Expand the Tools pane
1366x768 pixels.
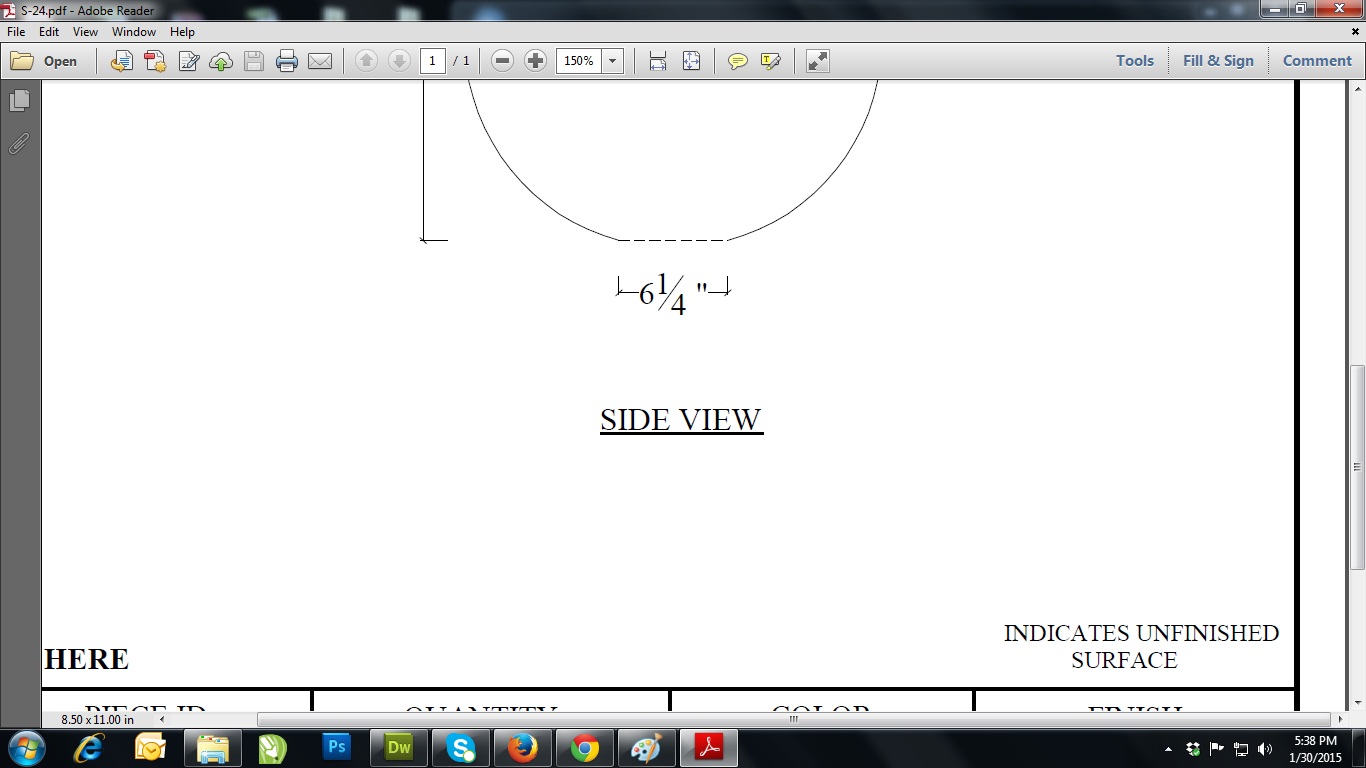[x=1135, y=61]
